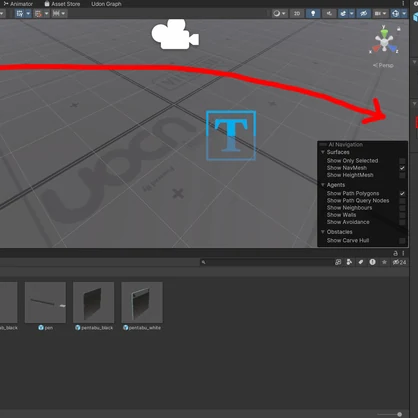This screenshot has width=418, height=418.
Task: Click the search by log type icon
Action: [372, 262]
